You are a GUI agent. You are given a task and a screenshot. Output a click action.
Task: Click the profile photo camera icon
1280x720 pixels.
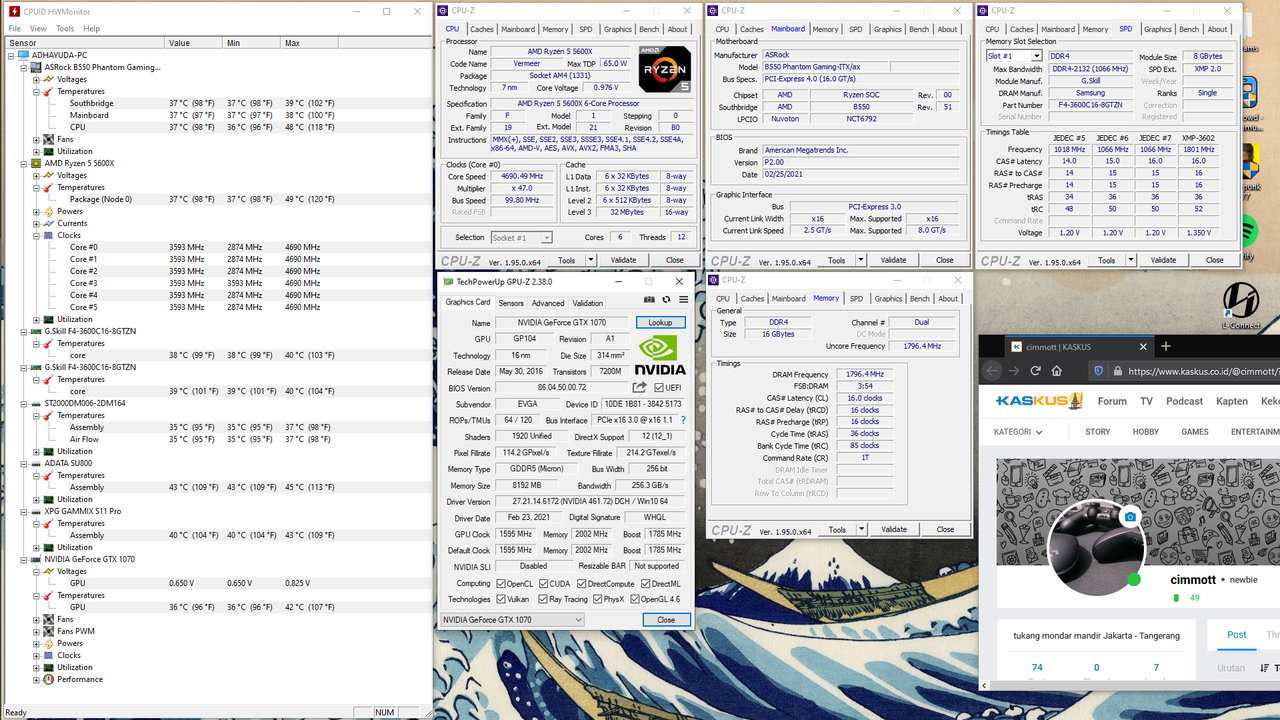click(1130, 517)
